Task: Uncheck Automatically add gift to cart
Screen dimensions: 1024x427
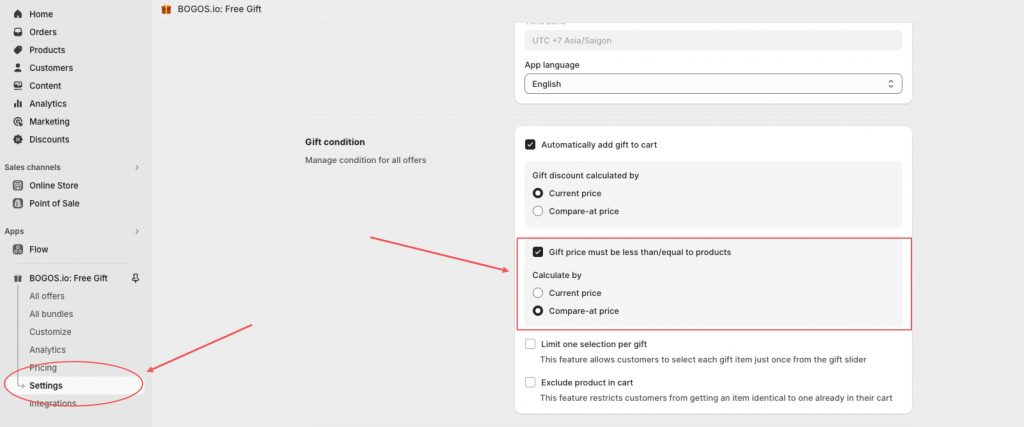Action: [x=530, y=145]
